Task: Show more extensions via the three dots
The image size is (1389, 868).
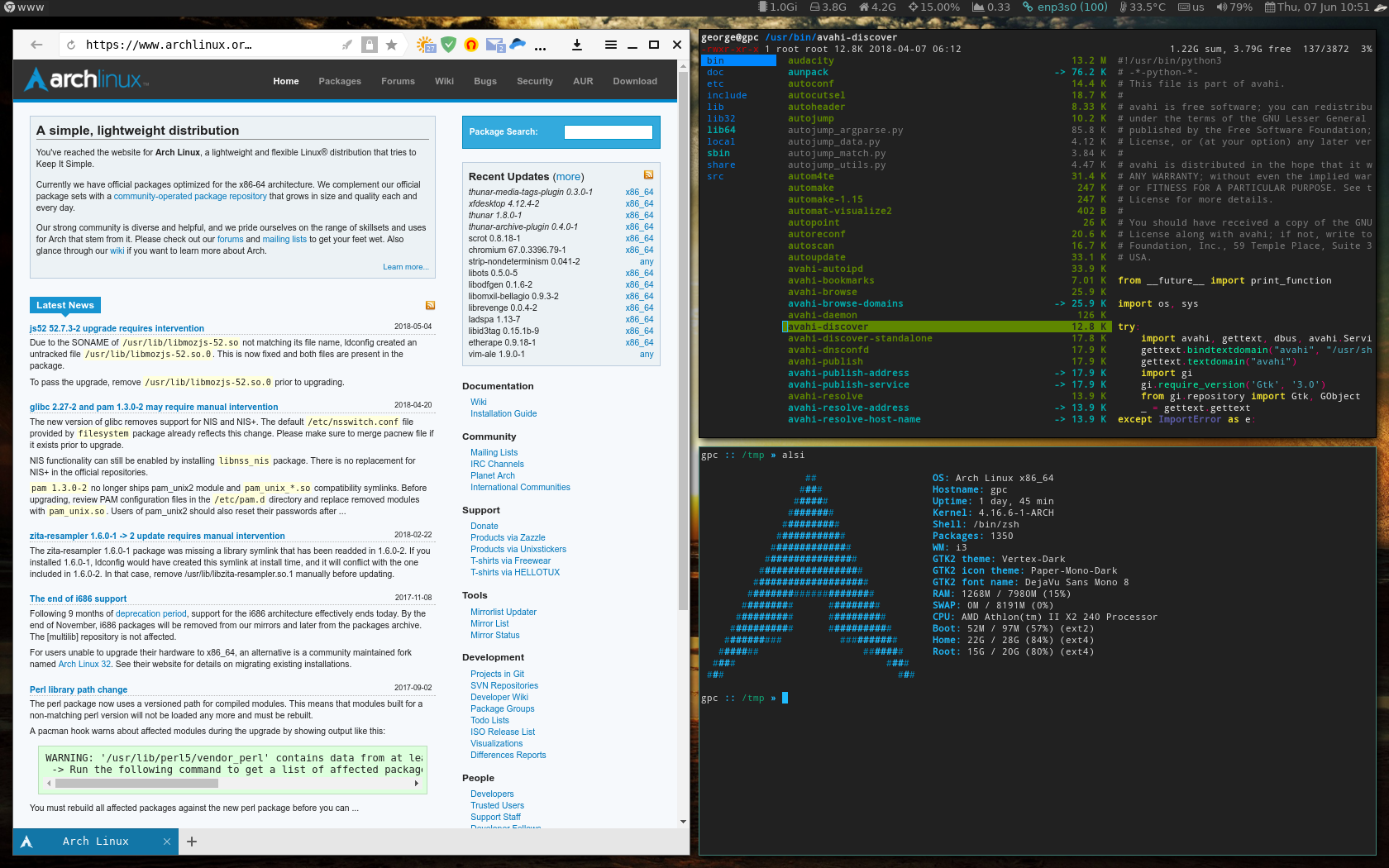Action: coord(540,48)
